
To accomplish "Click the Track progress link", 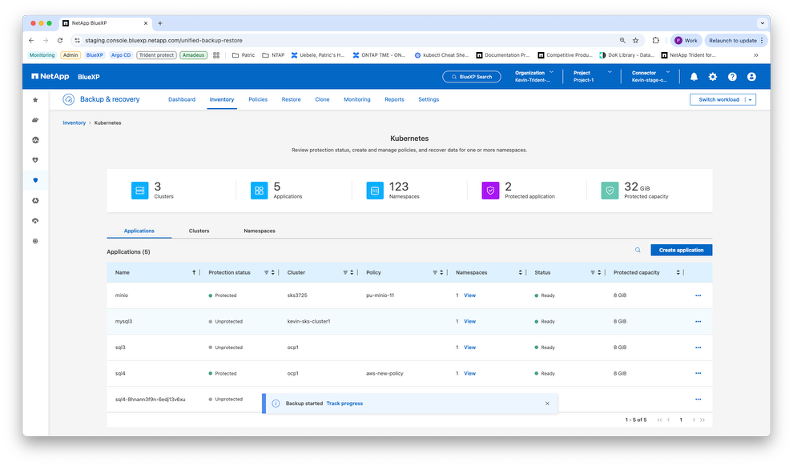I will point(344,403).
